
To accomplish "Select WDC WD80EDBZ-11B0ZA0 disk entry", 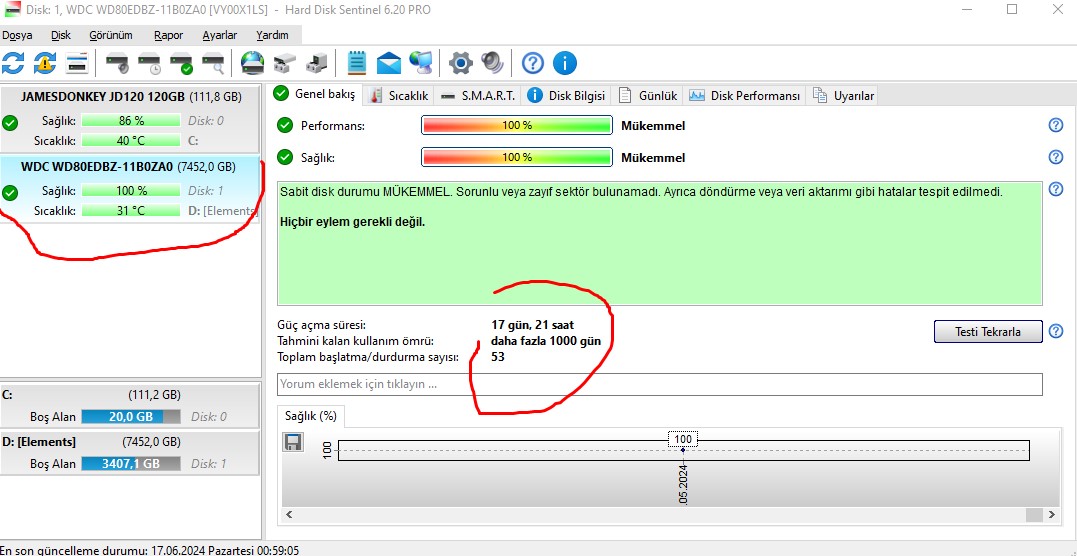I will pyautogui.click(x=131, y=188).
